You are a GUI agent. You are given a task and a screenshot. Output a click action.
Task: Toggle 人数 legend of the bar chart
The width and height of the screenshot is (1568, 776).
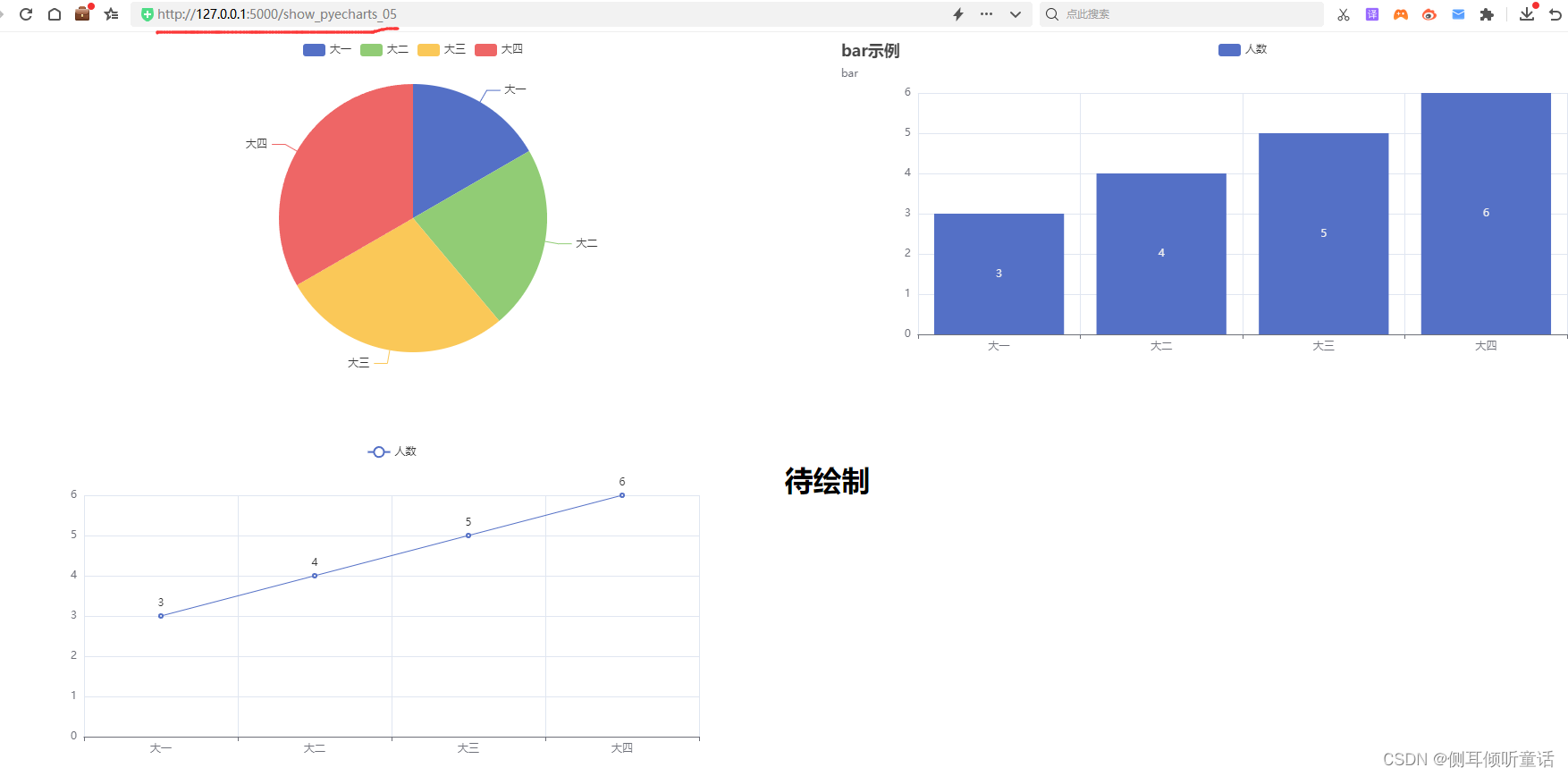pos(1243,49)
